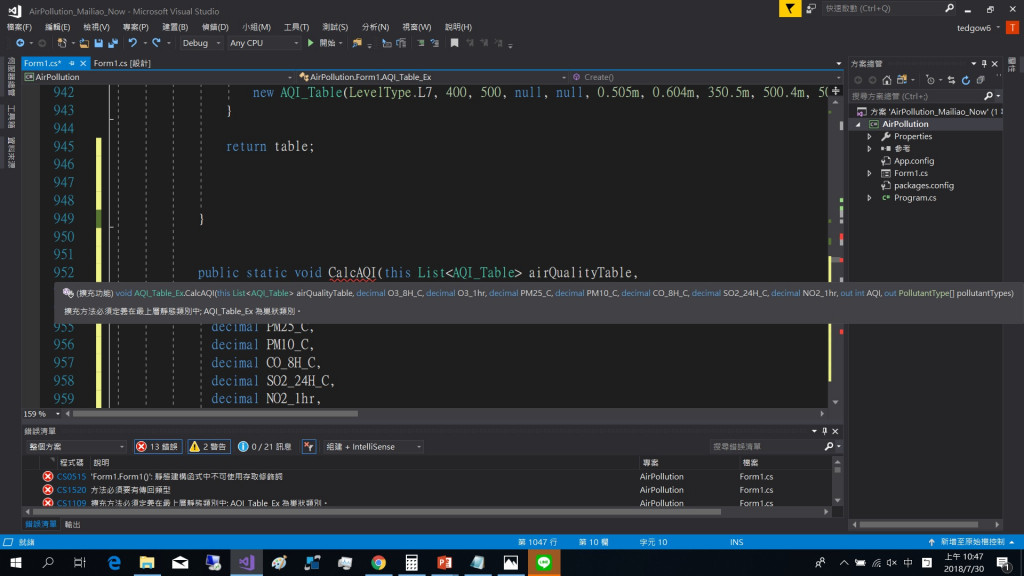Click the Collapse All icon in Solution Explorer

[x=981, y=80]
